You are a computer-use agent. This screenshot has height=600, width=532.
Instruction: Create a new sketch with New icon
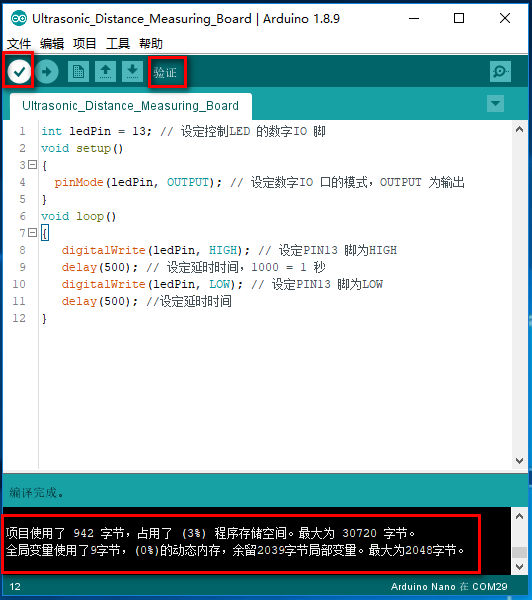point(78,72)
